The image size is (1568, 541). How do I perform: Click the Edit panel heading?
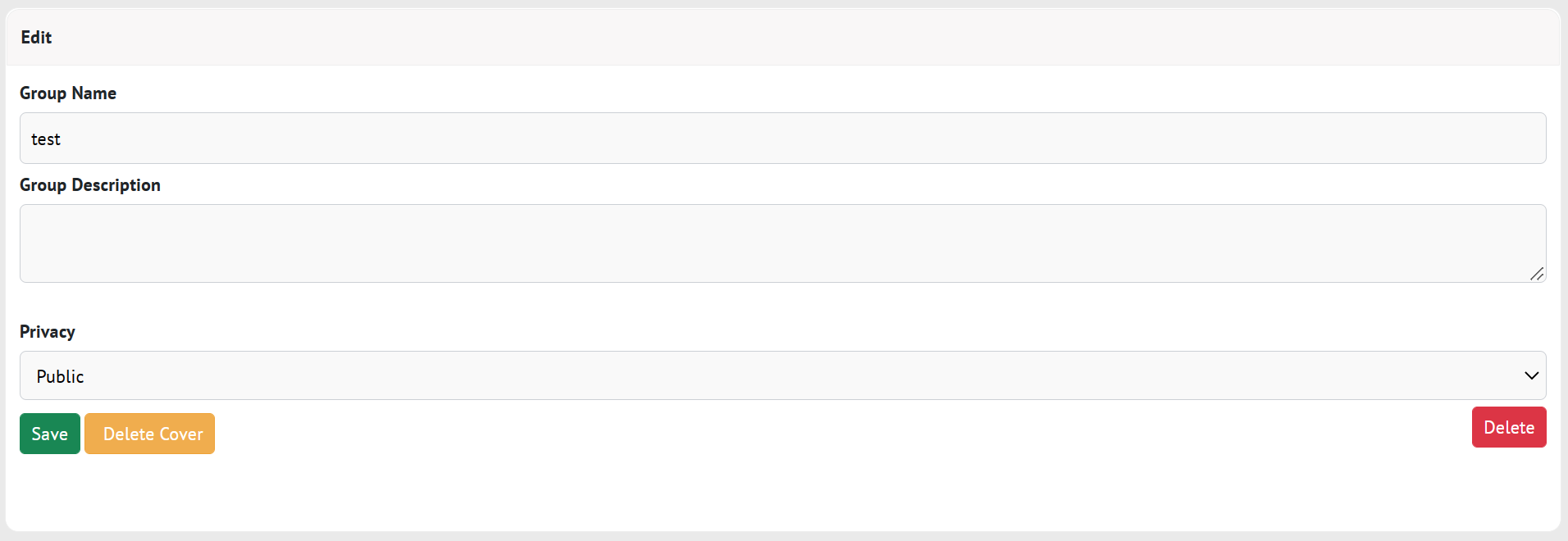(36, 38)
